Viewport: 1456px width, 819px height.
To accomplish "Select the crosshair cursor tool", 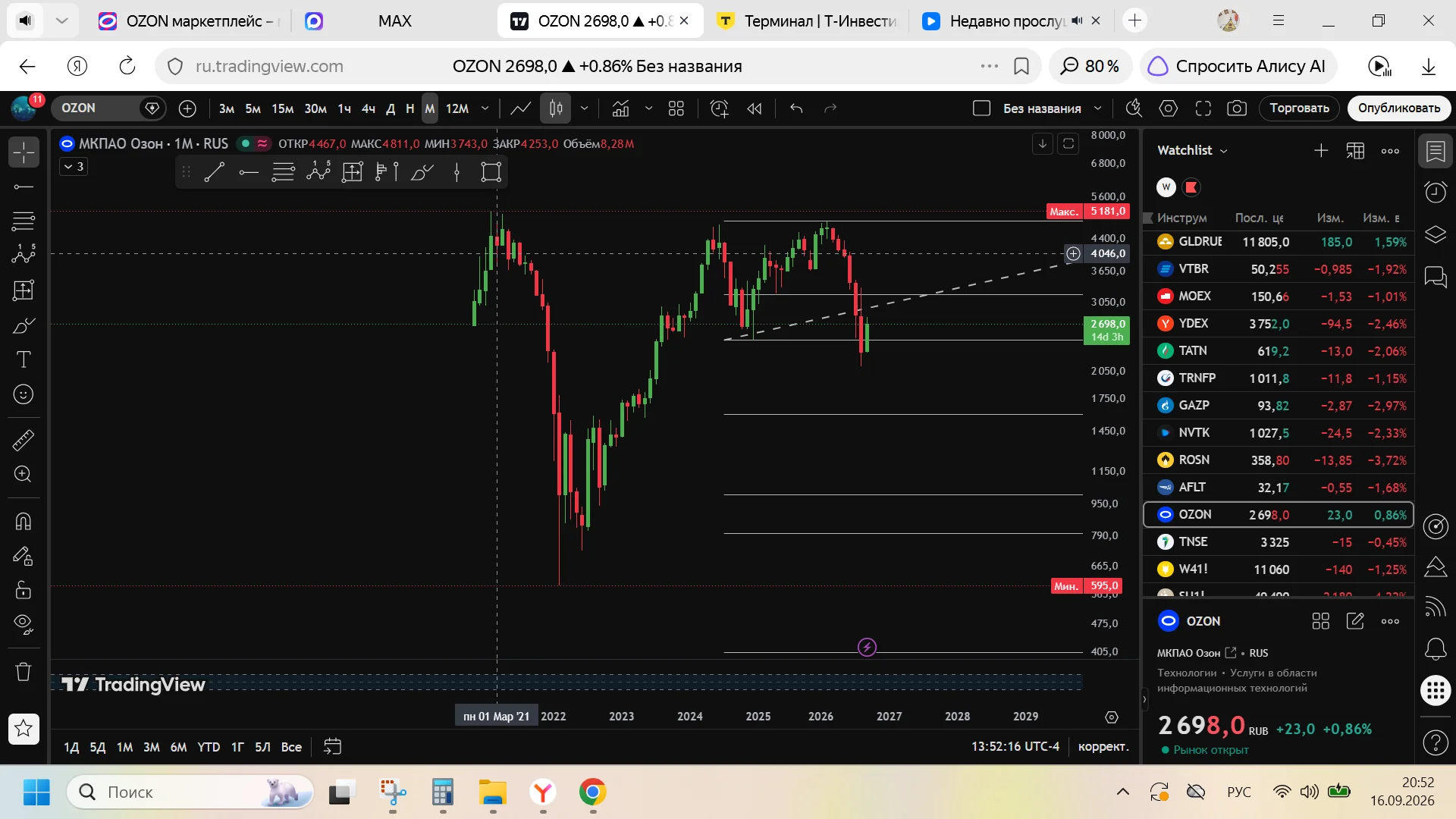I will coord(24,152).
